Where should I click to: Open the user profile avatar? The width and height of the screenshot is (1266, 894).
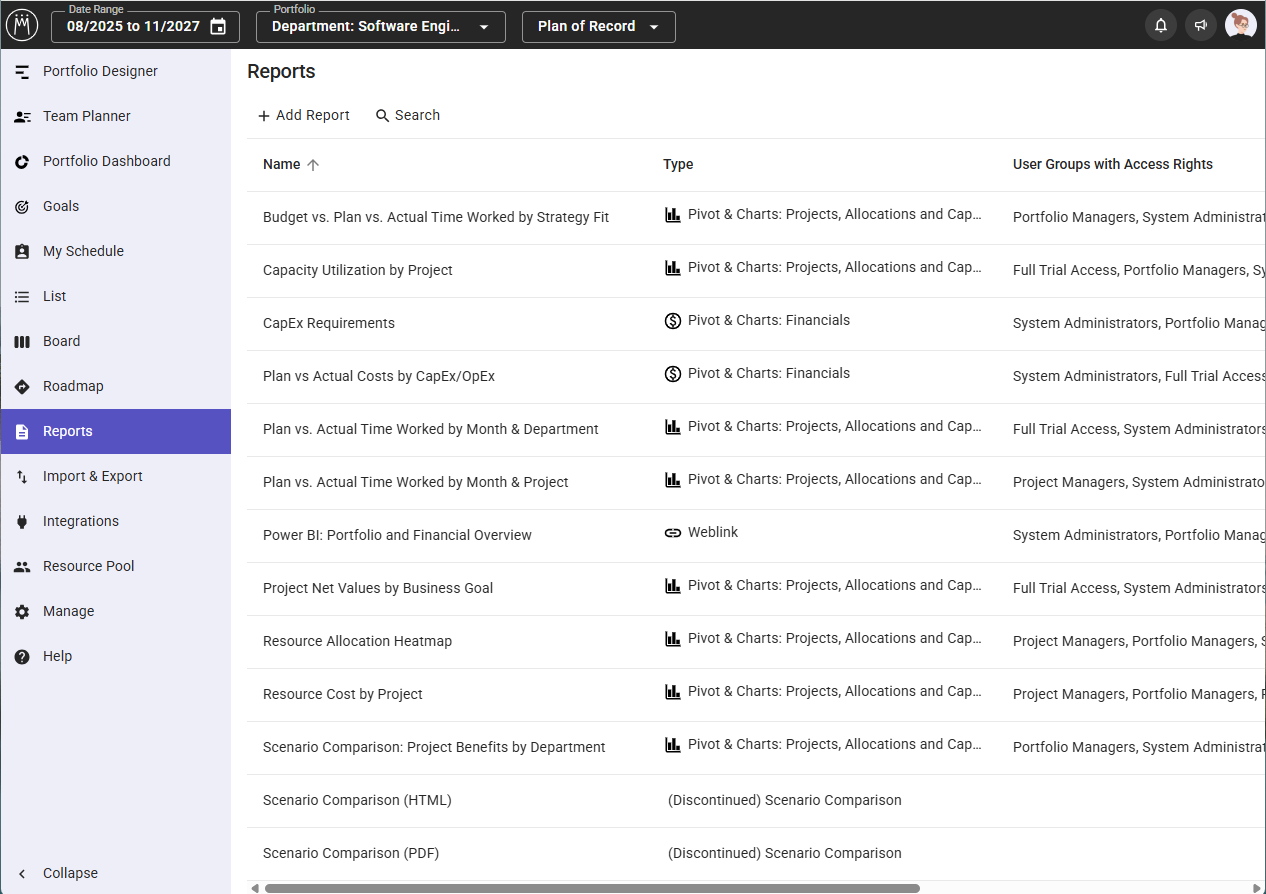click(x=1240, y=26)
